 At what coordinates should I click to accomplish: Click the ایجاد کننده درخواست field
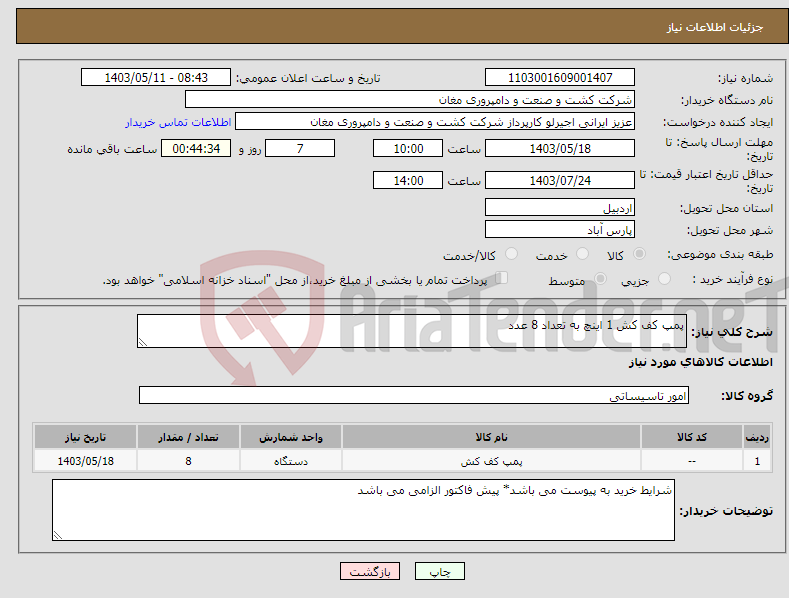click(435, 122)
